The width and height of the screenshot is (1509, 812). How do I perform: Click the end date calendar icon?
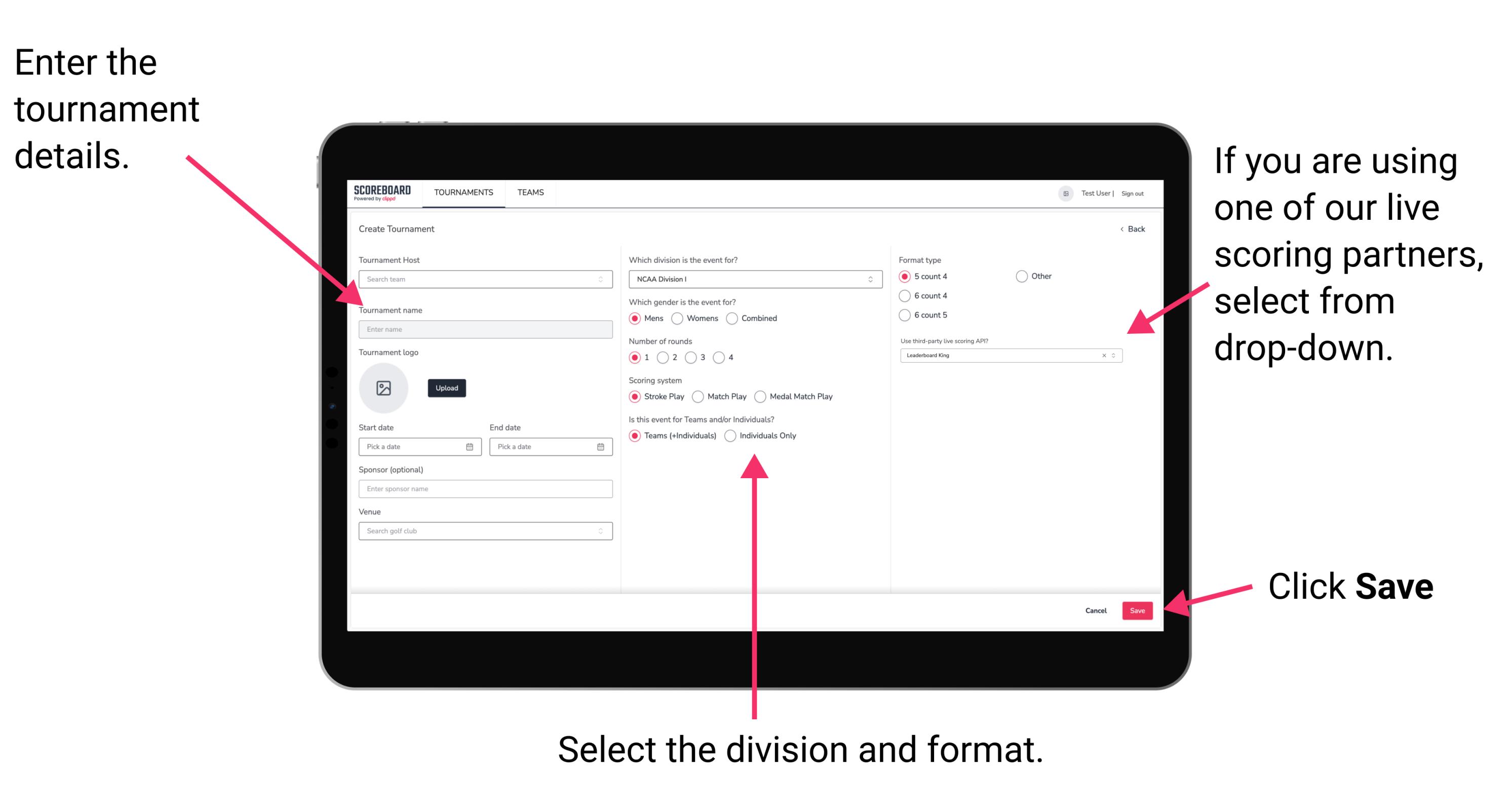601,447
